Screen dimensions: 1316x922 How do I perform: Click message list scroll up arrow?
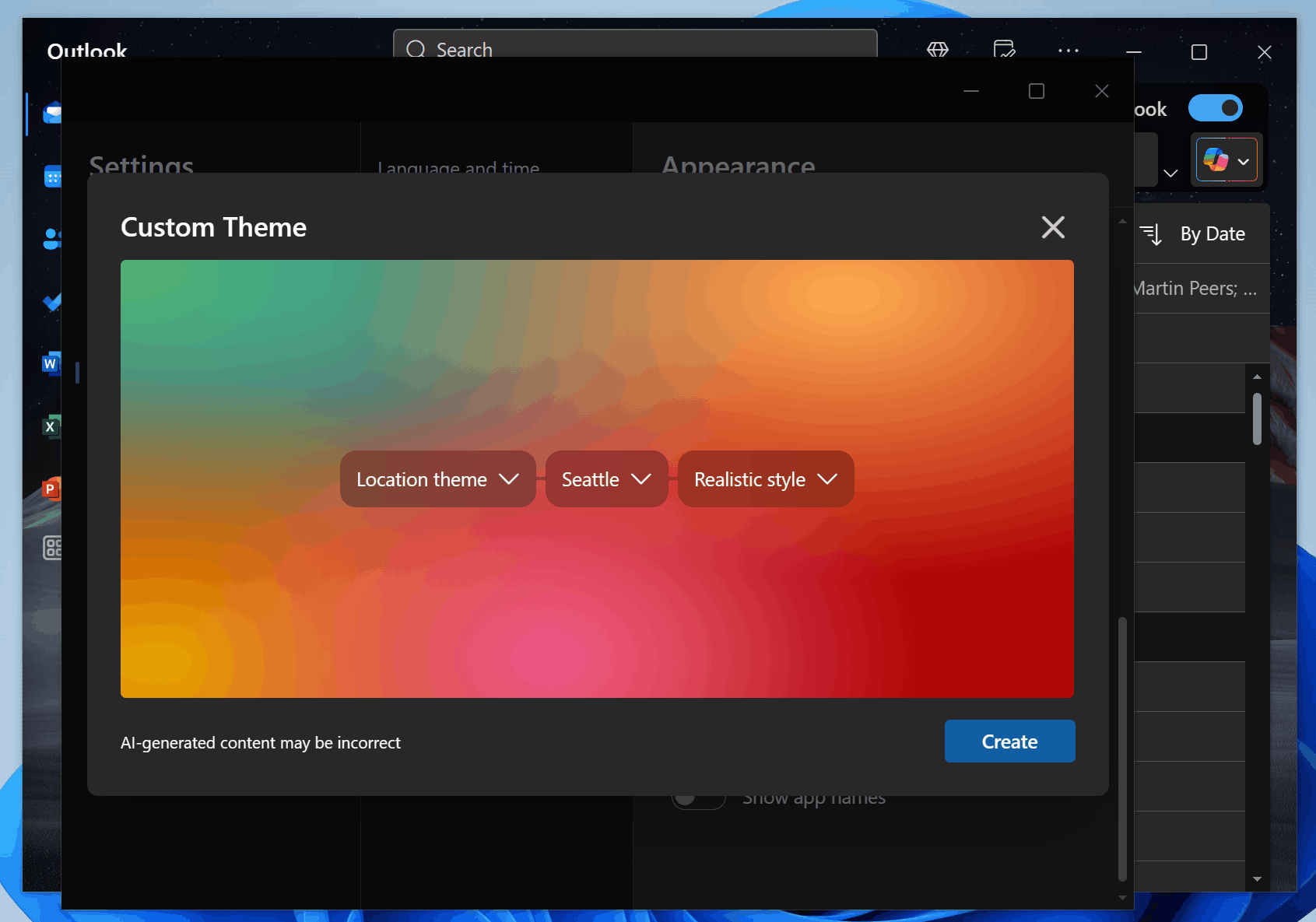pyautogui.click(x=1257, y=377)
